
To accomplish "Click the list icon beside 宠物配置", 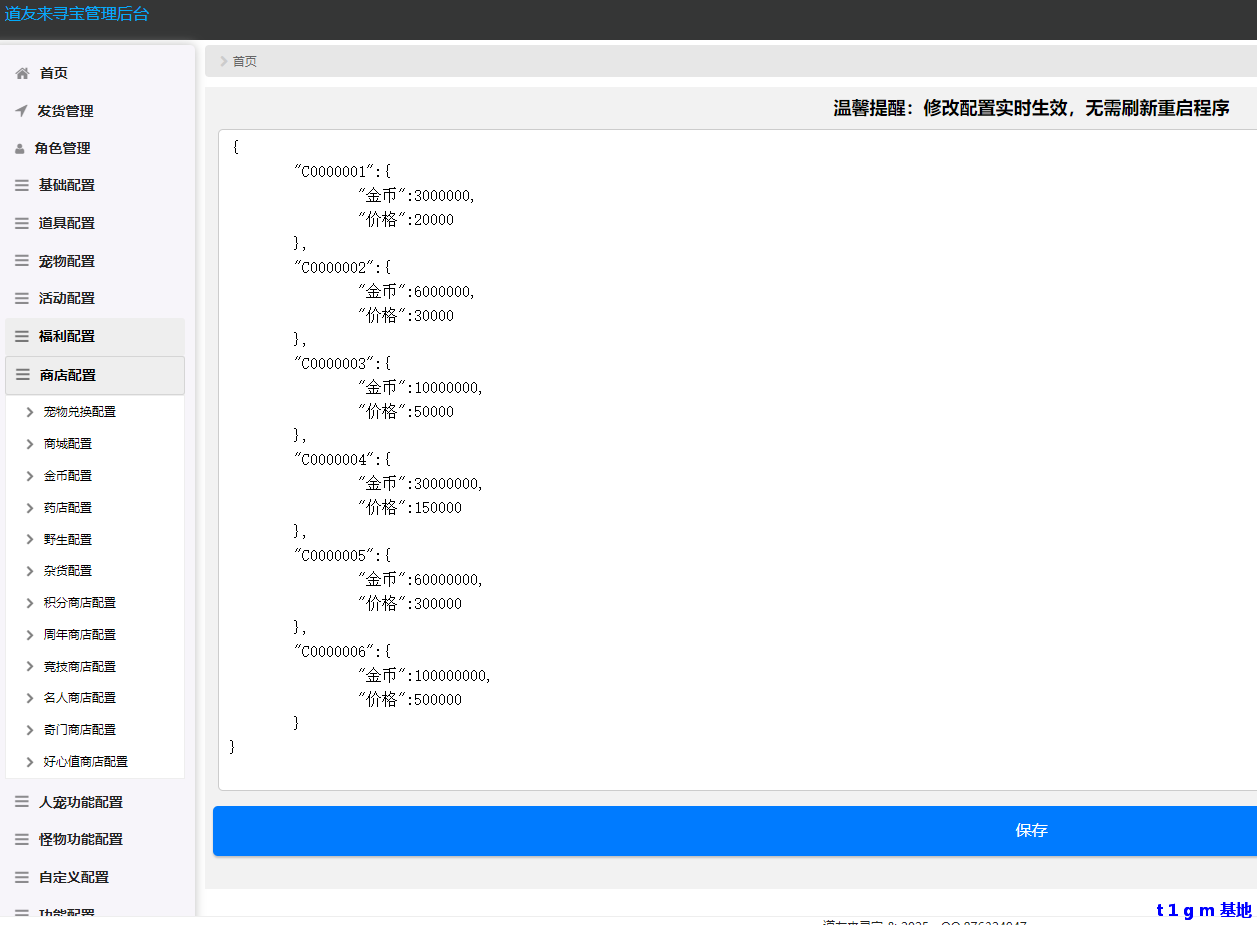I will (x=22, y=261).
